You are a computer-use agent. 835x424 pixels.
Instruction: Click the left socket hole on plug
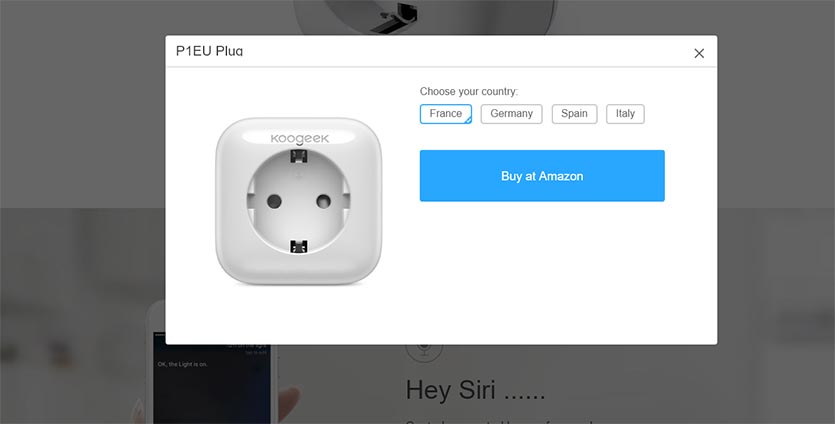pos(274,201)
